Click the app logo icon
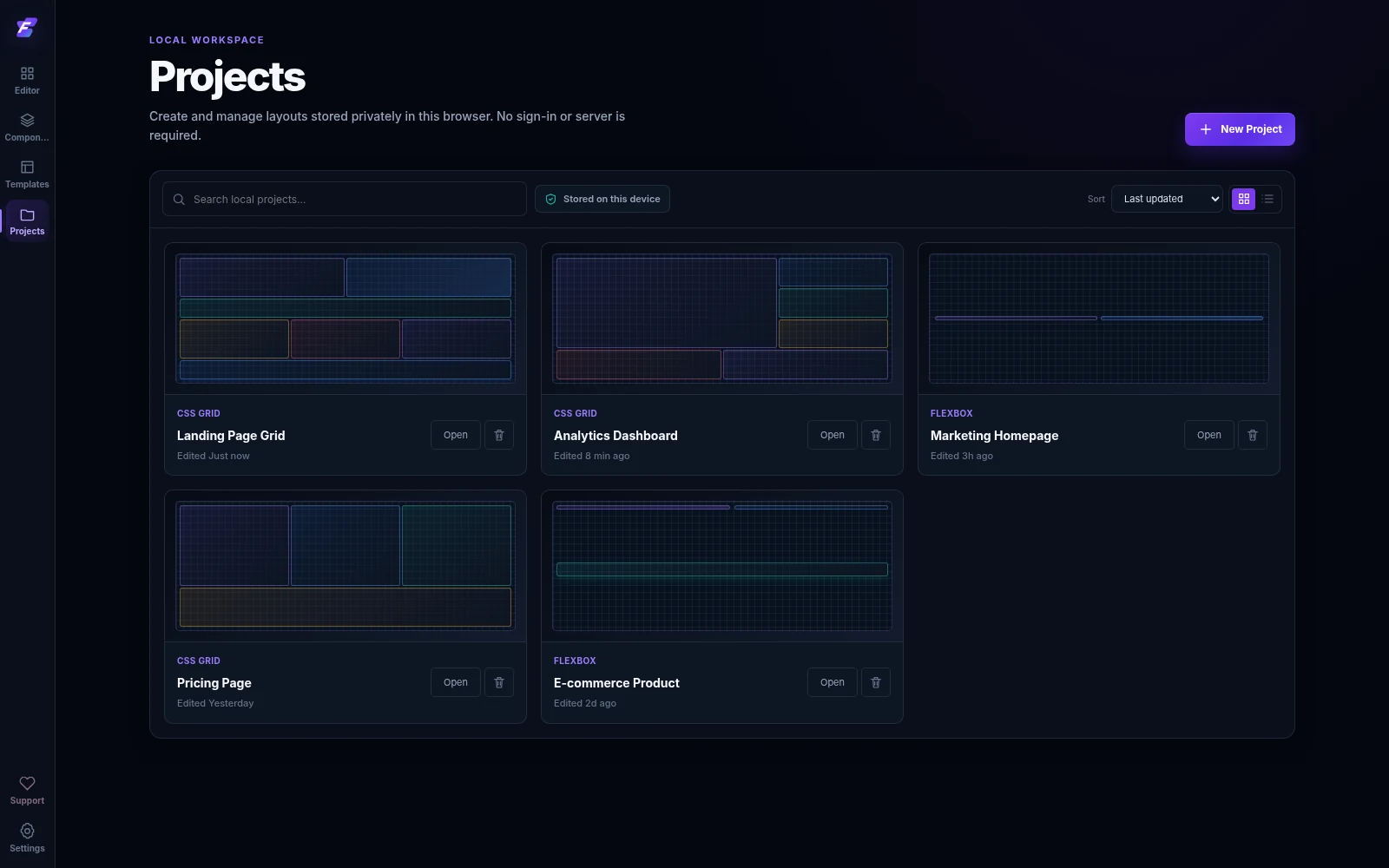 tap(27, 28)
